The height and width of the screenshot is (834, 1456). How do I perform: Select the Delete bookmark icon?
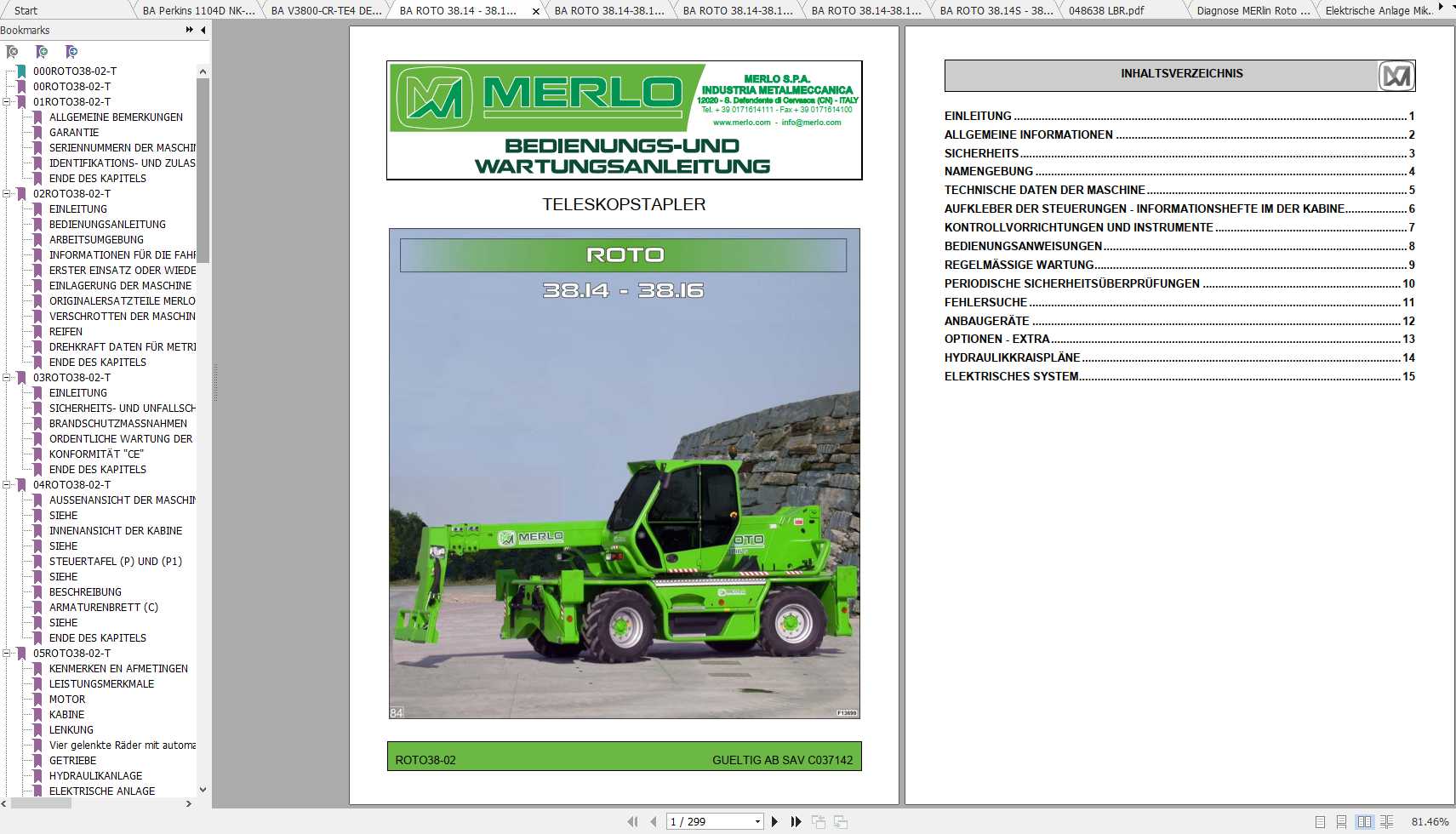pos(13,52)
